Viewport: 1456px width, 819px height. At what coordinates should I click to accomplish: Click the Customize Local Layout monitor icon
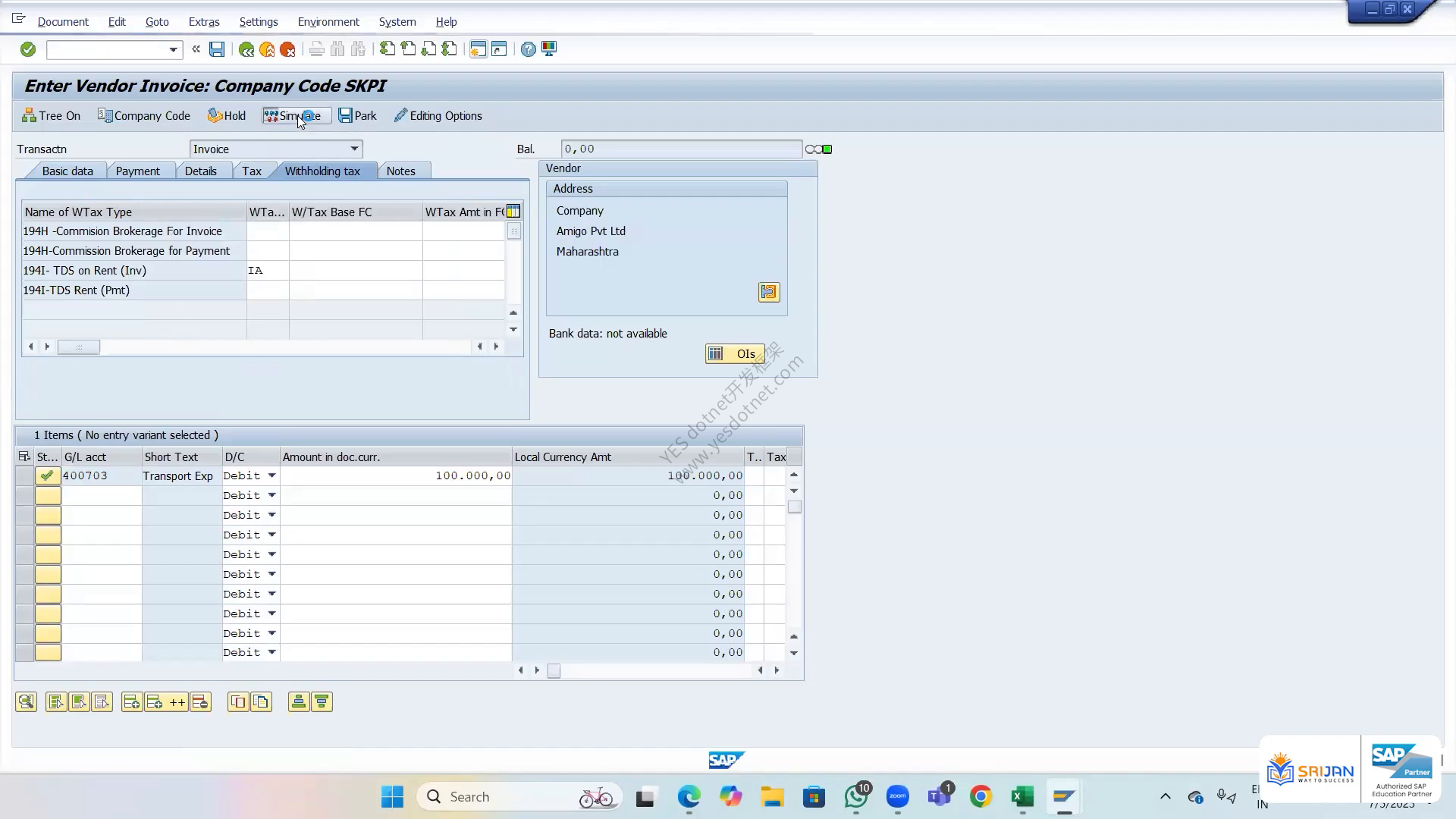click(549, 49)
